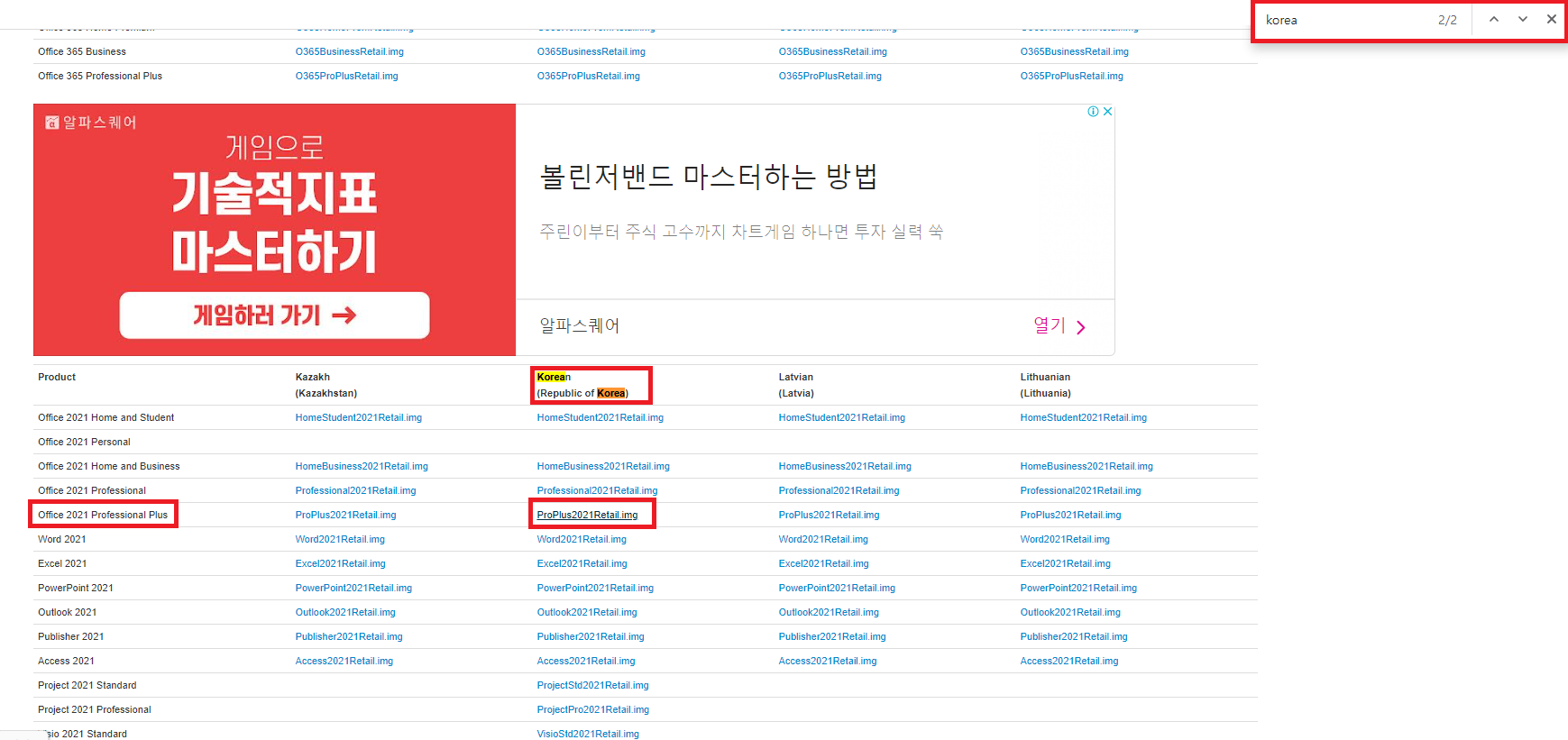
Task: Select the Project 2021 Professional label
Action: coord(95,709)
